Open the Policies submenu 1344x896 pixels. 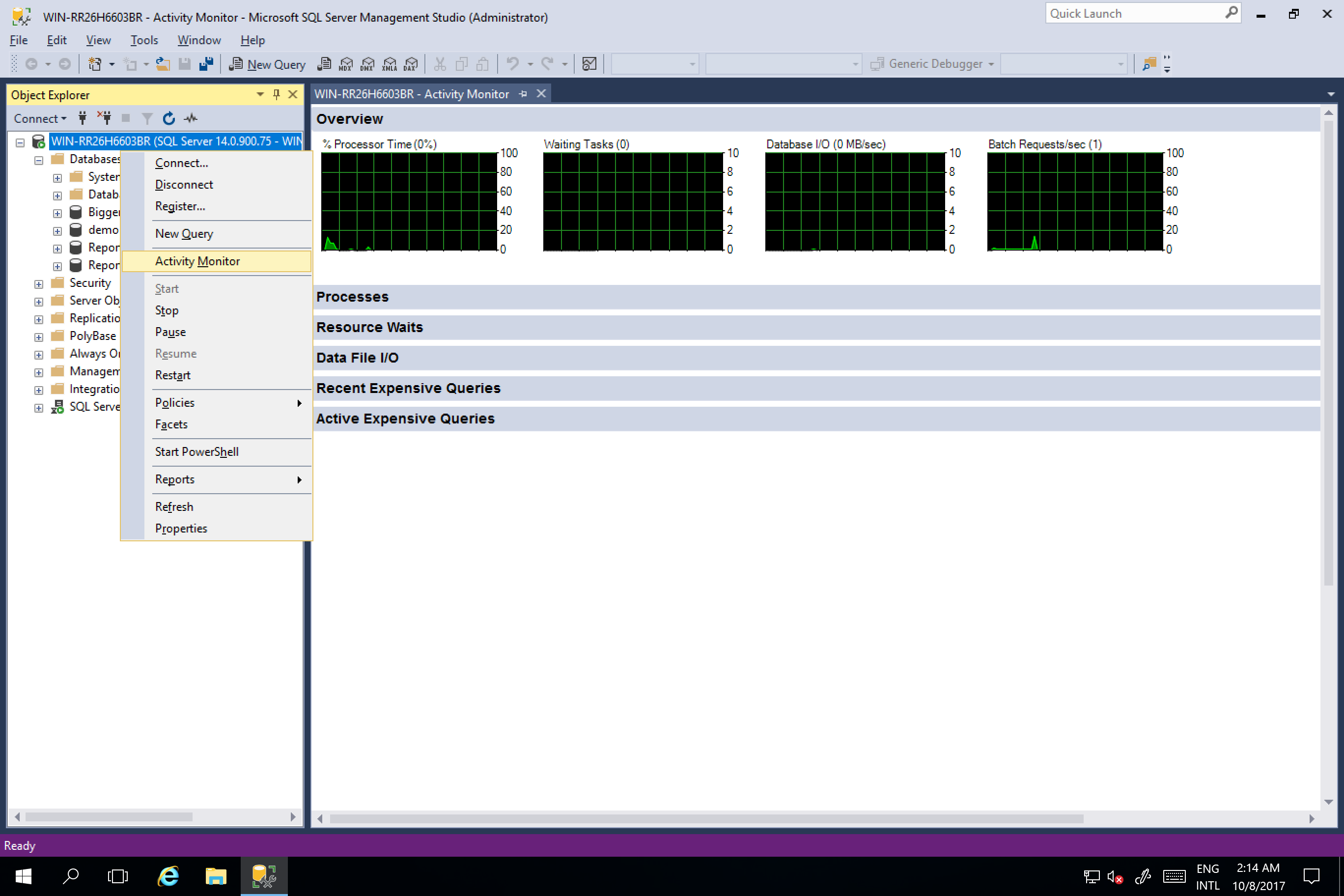217,403
